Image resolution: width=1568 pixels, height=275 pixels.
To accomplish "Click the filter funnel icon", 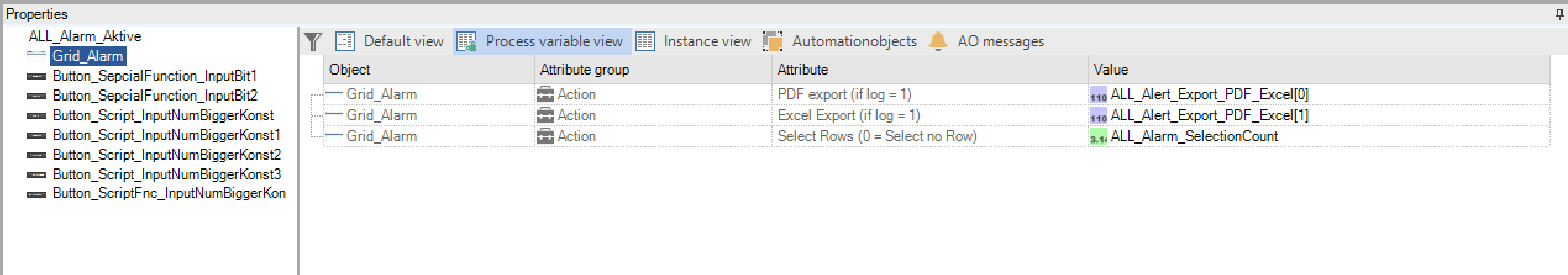I will pos(313,41).
